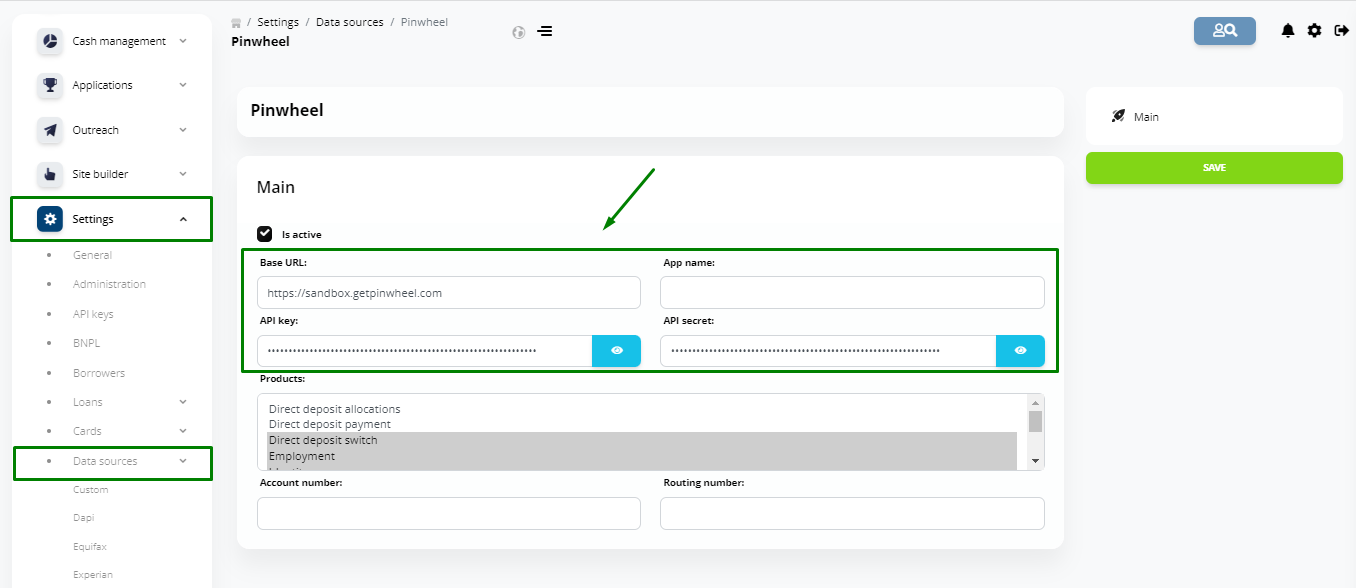
Task: Select Dapi under Data sources
Action: [83, 518]
